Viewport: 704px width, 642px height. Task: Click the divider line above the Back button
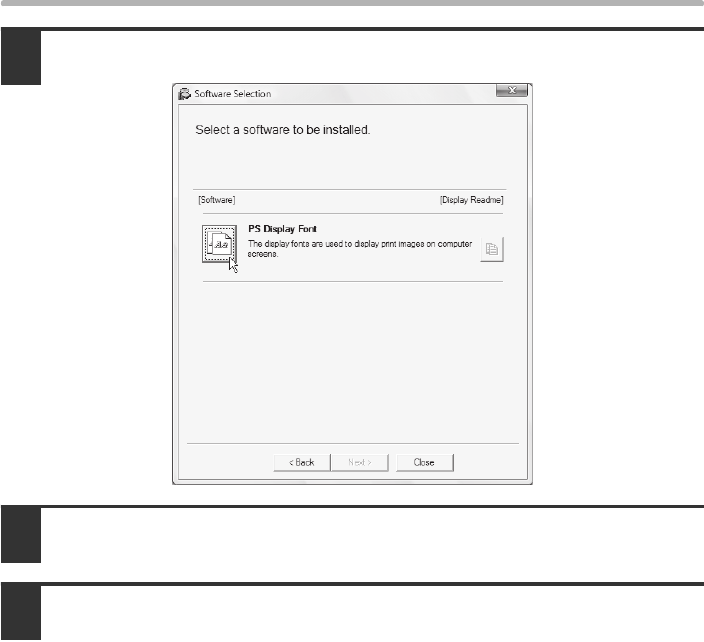point(352,442)
